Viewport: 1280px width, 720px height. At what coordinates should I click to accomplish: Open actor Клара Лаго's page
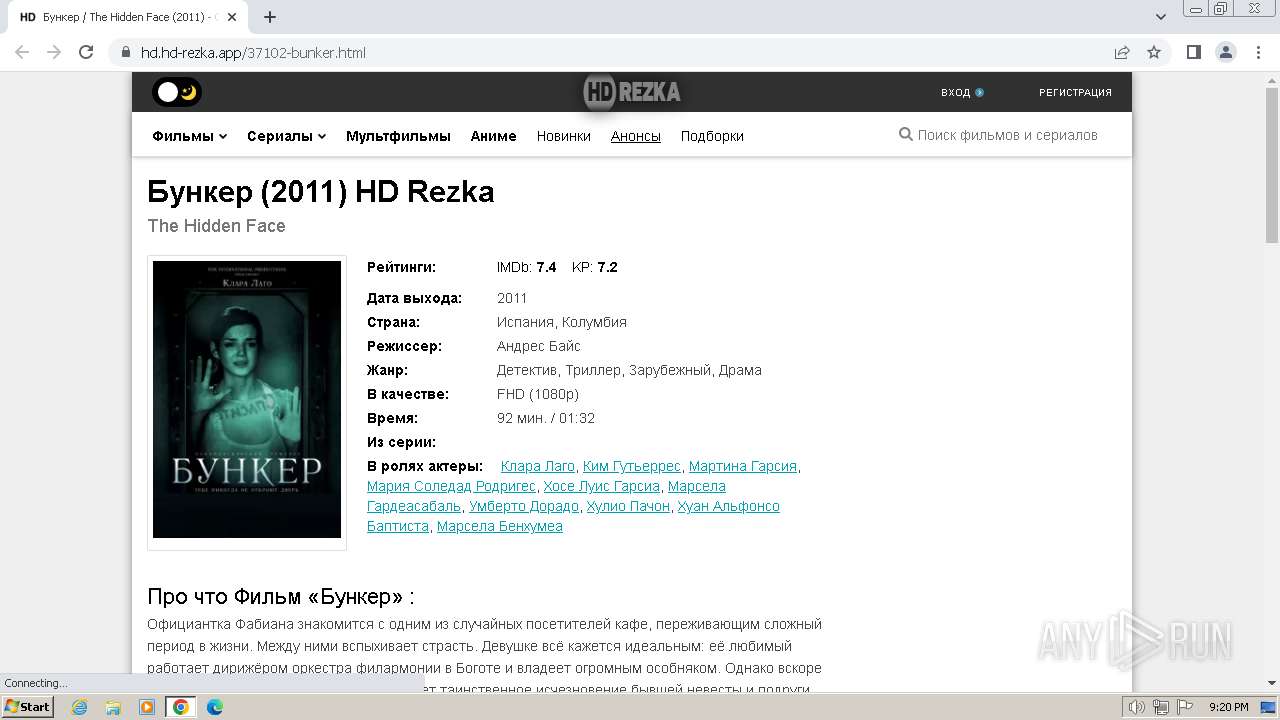click(x=537, y=466)
